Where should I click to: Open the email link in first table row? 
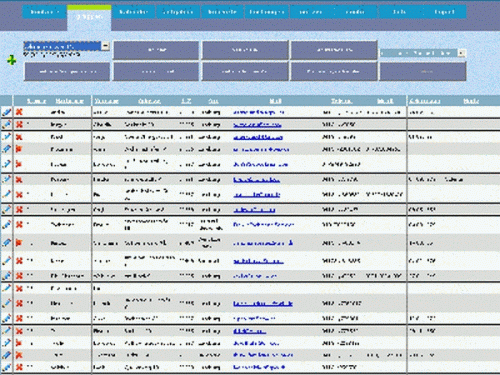point(258,112)
